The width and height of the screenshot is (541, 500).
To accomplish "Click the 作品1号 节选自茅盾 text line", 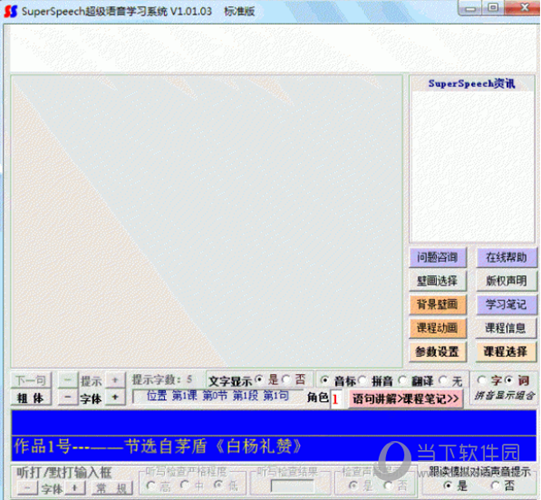I will [274, 448].
